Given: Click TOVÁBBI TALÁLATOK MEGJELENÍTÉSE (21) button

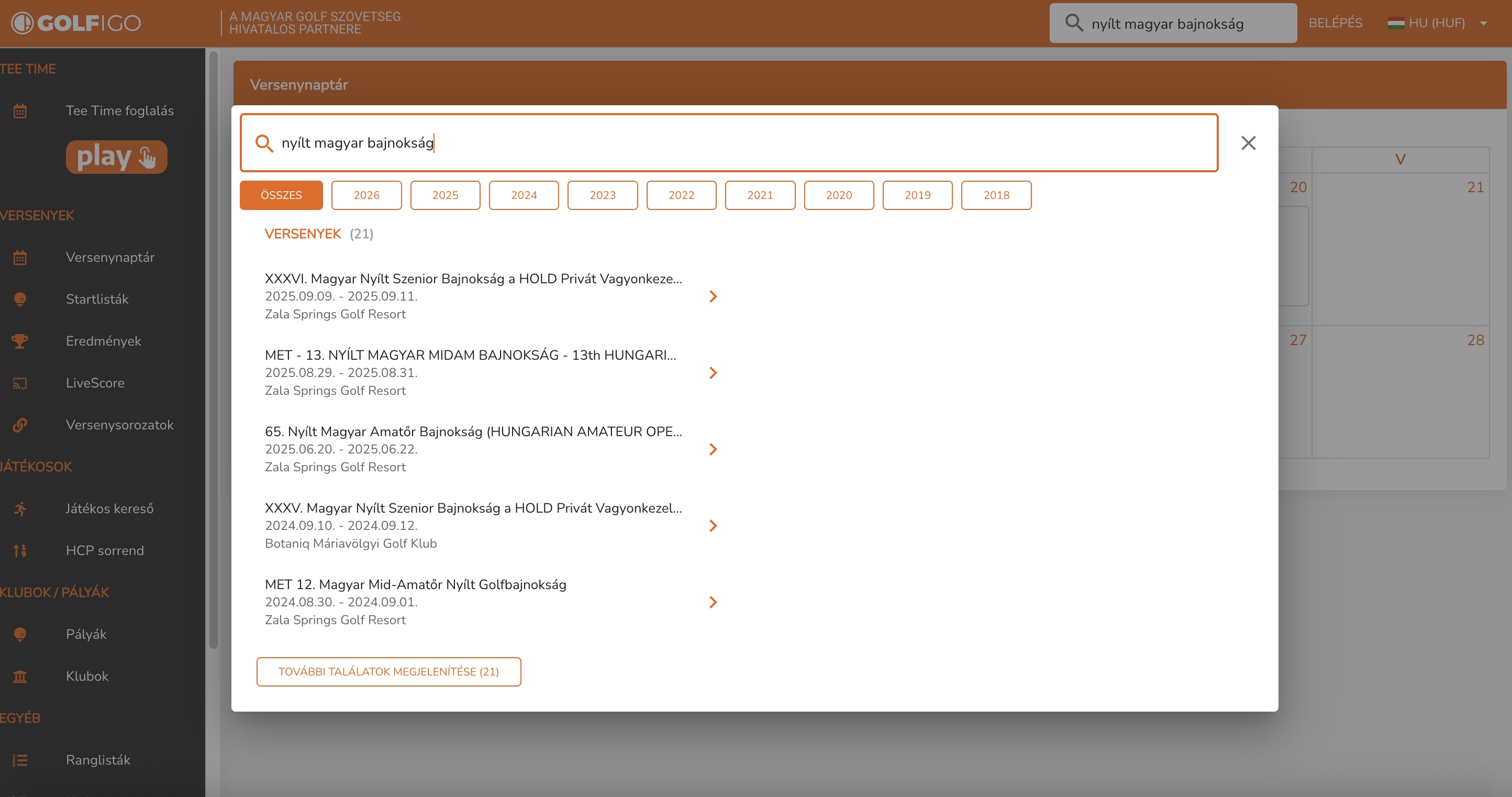Looking at the screenshot, I should click(x=388, y=671).
